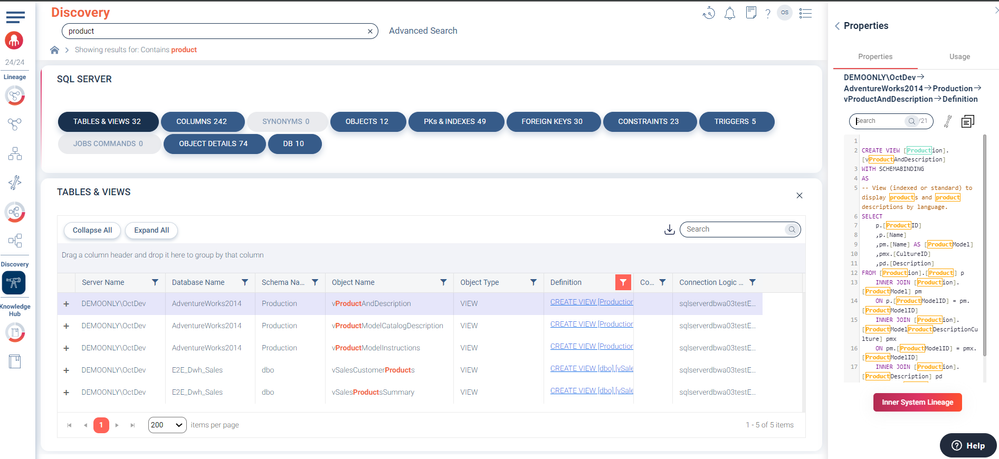Image resolution: width=999 pixels, height=459 pixels.
Task: Click the Inner System Lineage button
Action: [x=917, y=402]
